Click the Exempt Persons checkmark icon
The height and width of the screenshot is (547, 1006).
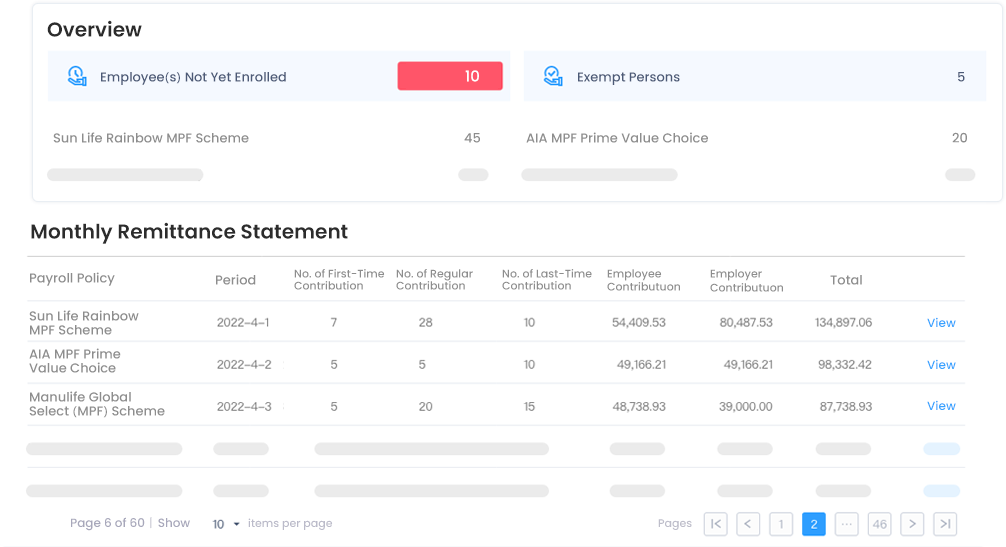pyautogui.click(x=553, y=76)
